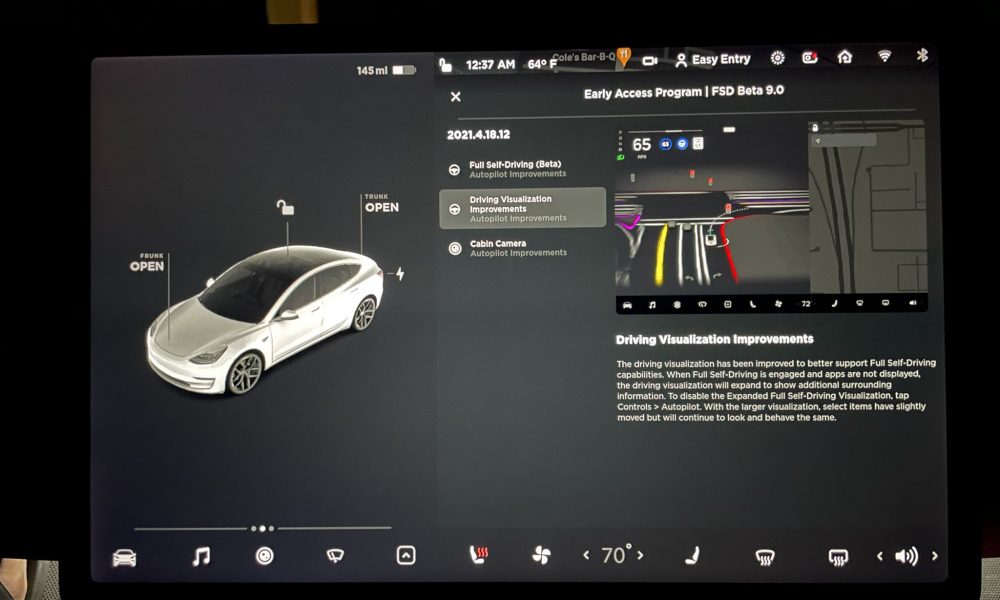Decrease volume with left chevron

(880, 556)
